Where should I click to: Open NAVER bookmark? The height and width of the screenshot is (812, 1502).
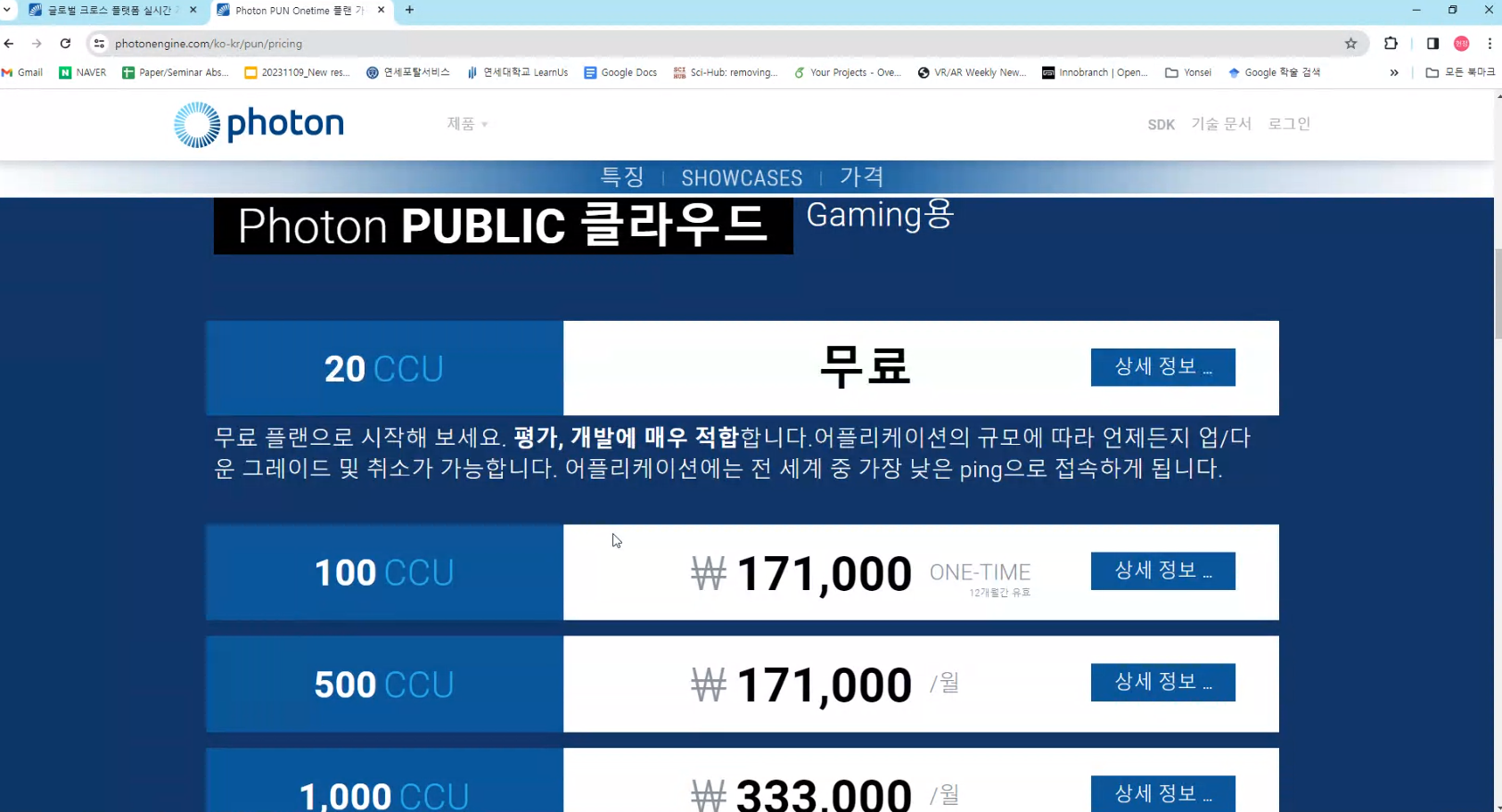click(x=82, y=72)
